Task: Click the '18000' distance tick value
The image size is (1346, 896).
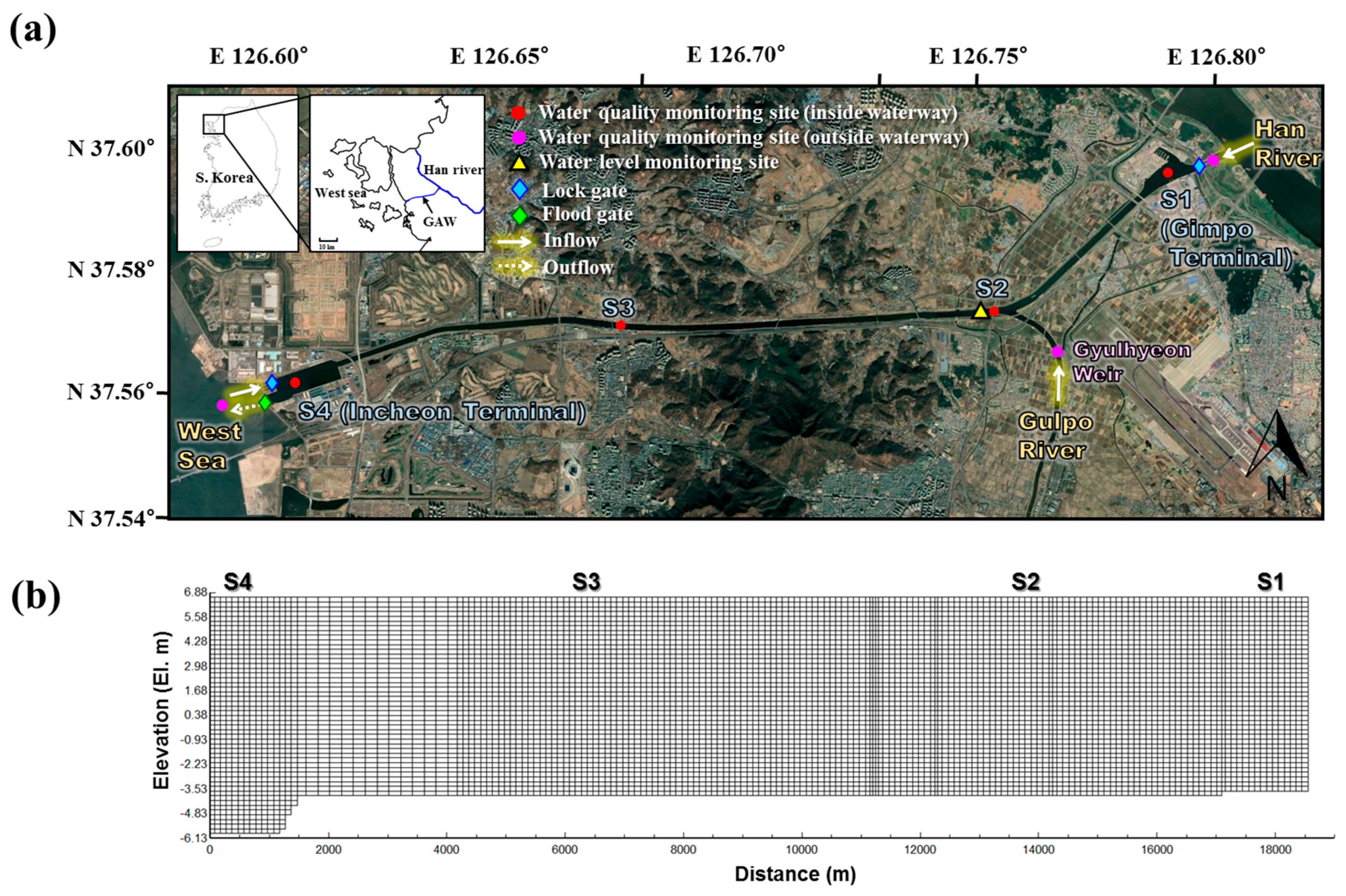Action: 1275,850
